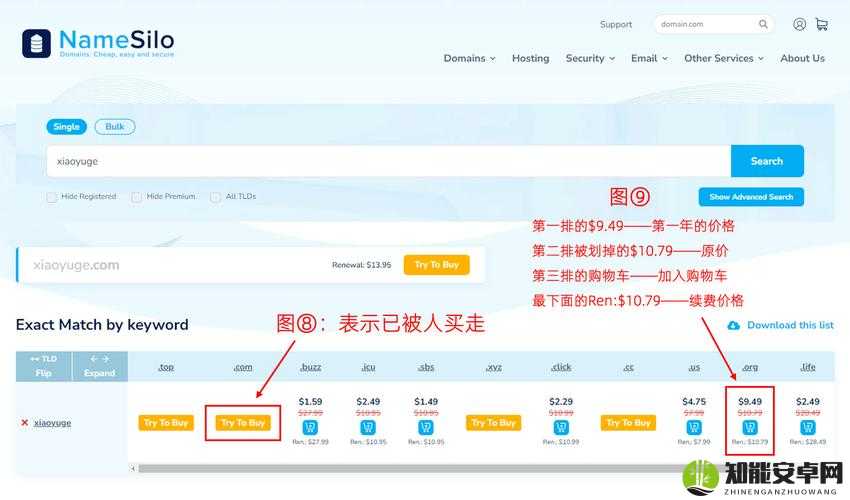The width and height of the screenshot is (850, 500).
Task: Focus the xiaoyuge domain search field
Action: coord(389,161)
